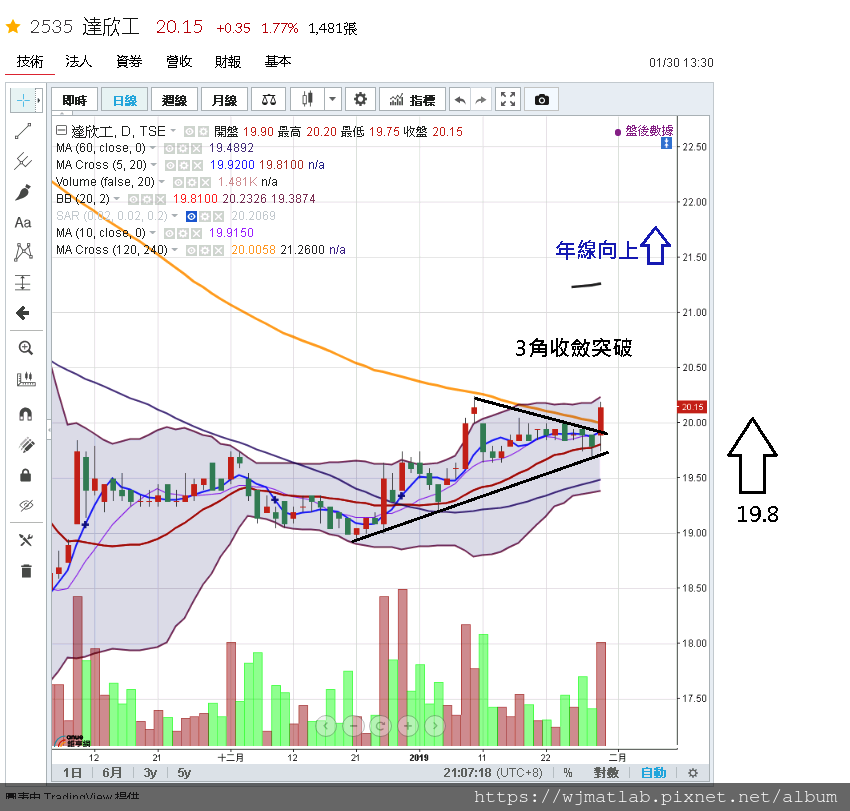850x811 pixels.
Task: Toggle visibility of Volume indicator
Action: tap(178, 182)
